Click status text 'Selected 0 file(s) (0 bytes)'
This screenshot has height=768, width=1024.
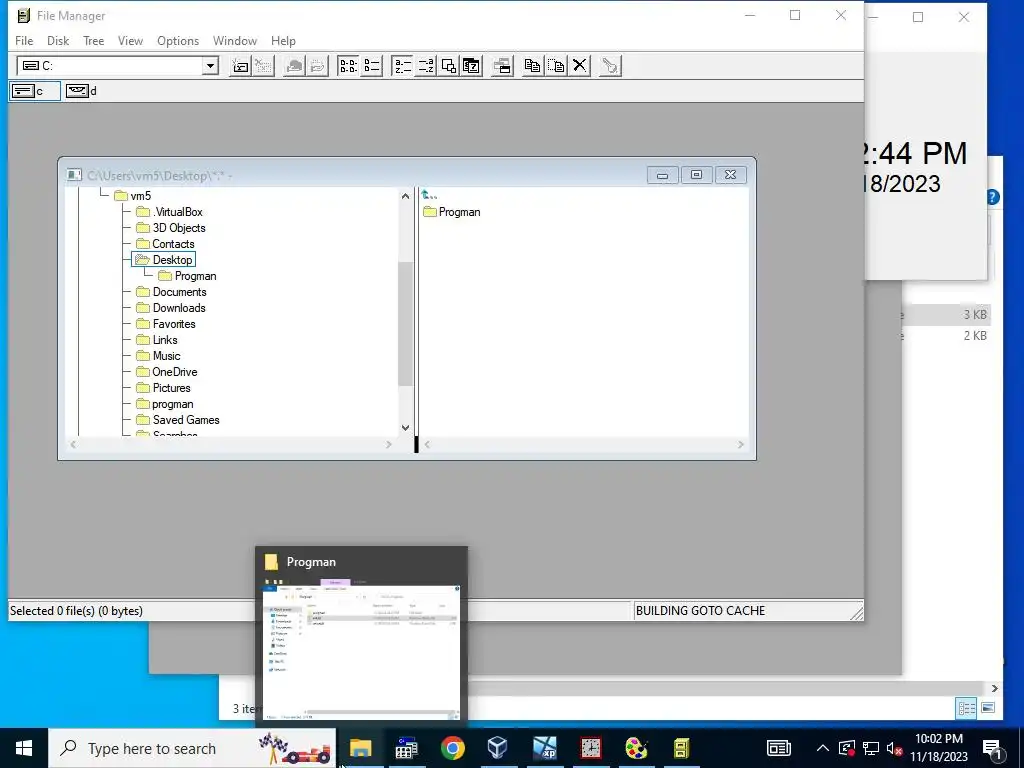(x=76, y=611)
